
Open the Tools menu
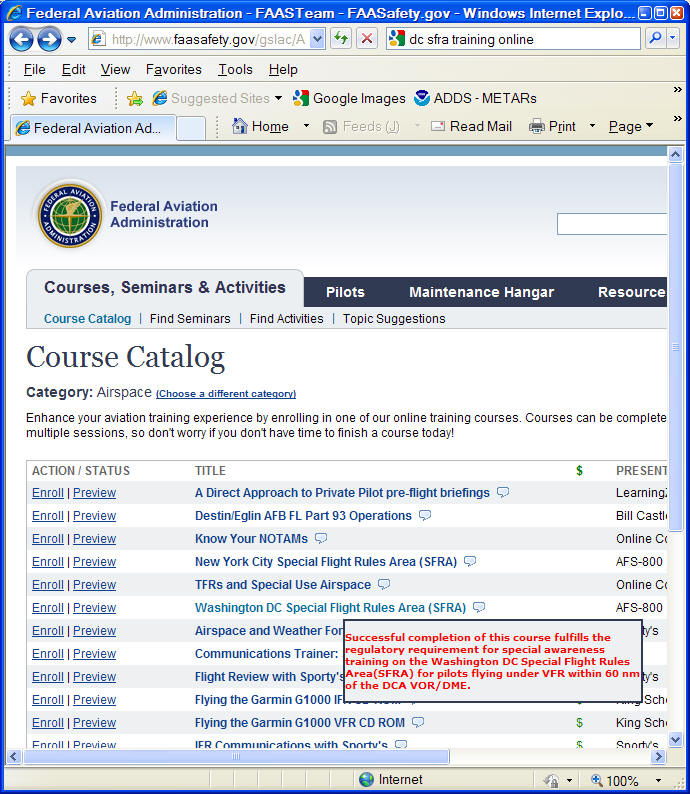(x=235, y=69)
